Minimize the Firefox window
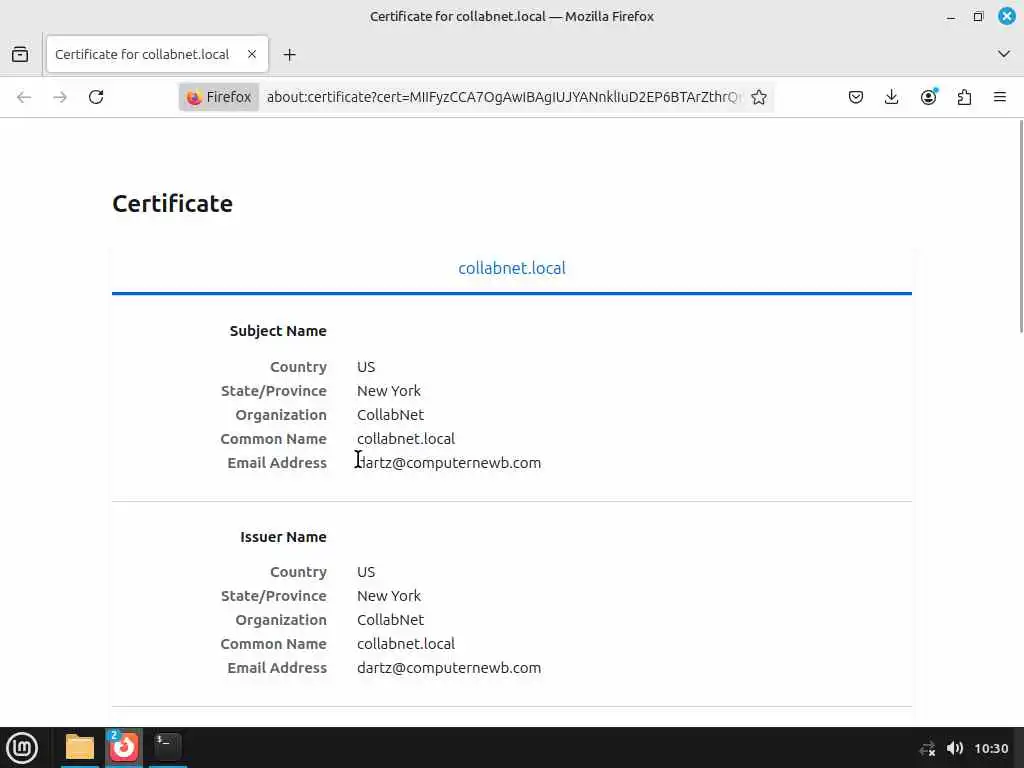The width and height of the screenshot is (1024, 768). tap(951, 17)
